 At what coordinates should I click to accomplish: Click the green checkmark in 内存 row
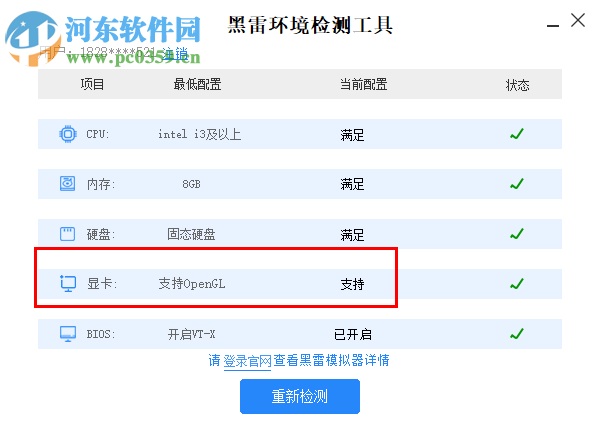pyautogui.click(x=517, y=184)
